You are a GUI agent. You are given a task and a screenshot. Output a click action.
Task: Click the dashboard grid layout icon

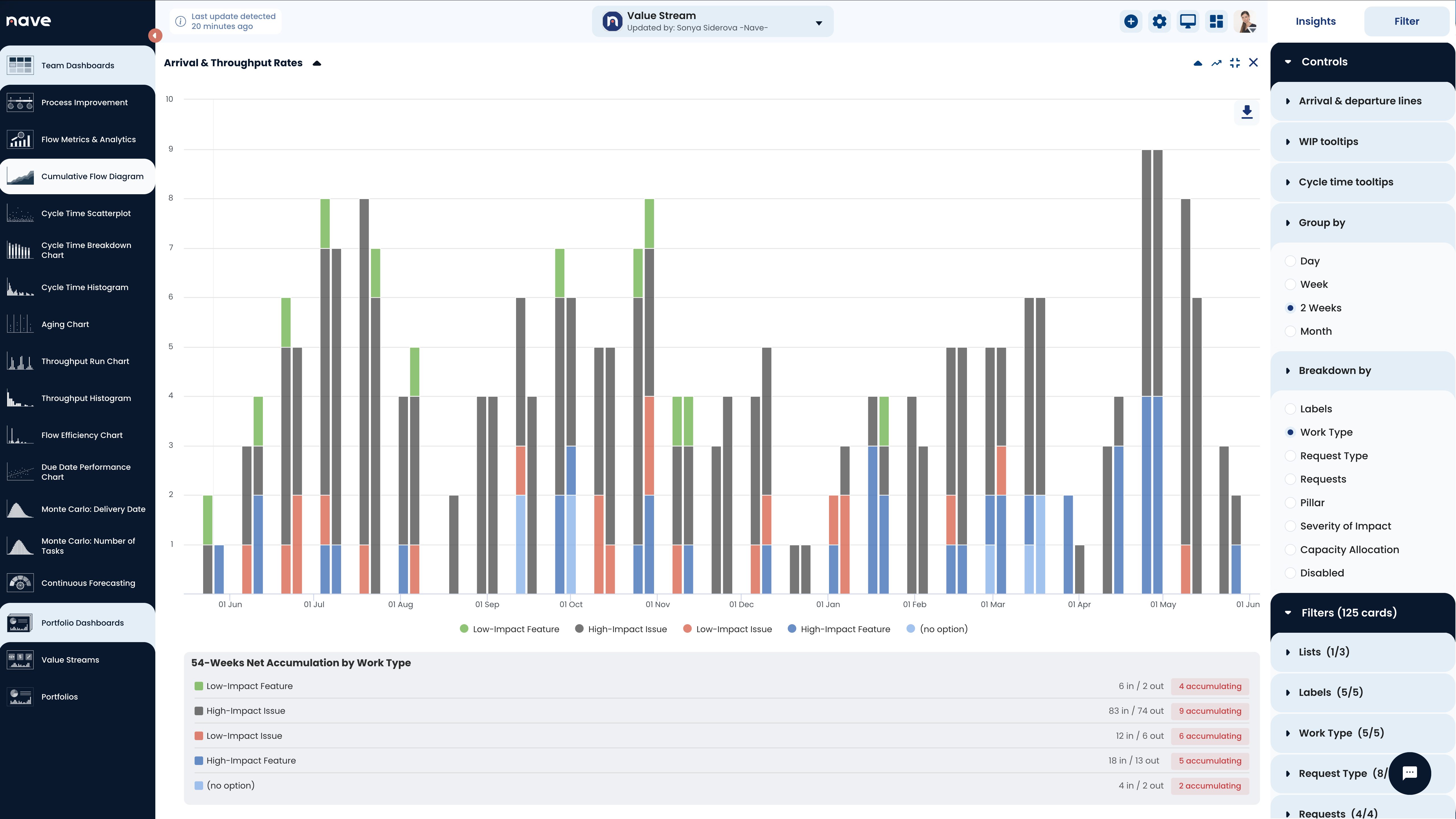pos(1216,21)
